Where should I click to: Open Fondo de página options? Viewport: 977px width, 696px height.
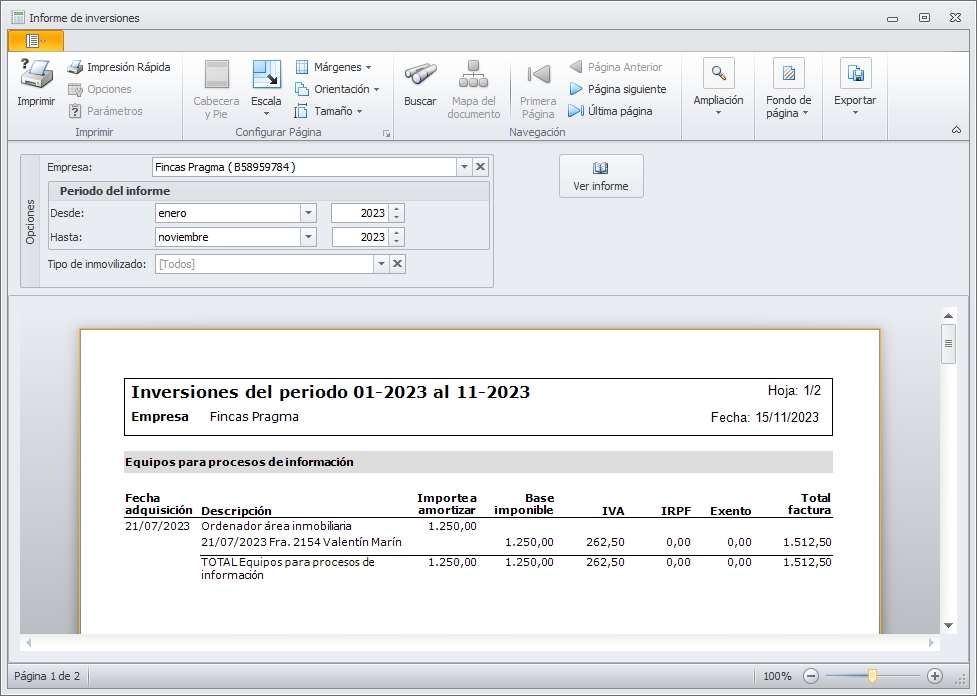pyautogui.click(x=788, y=75)
